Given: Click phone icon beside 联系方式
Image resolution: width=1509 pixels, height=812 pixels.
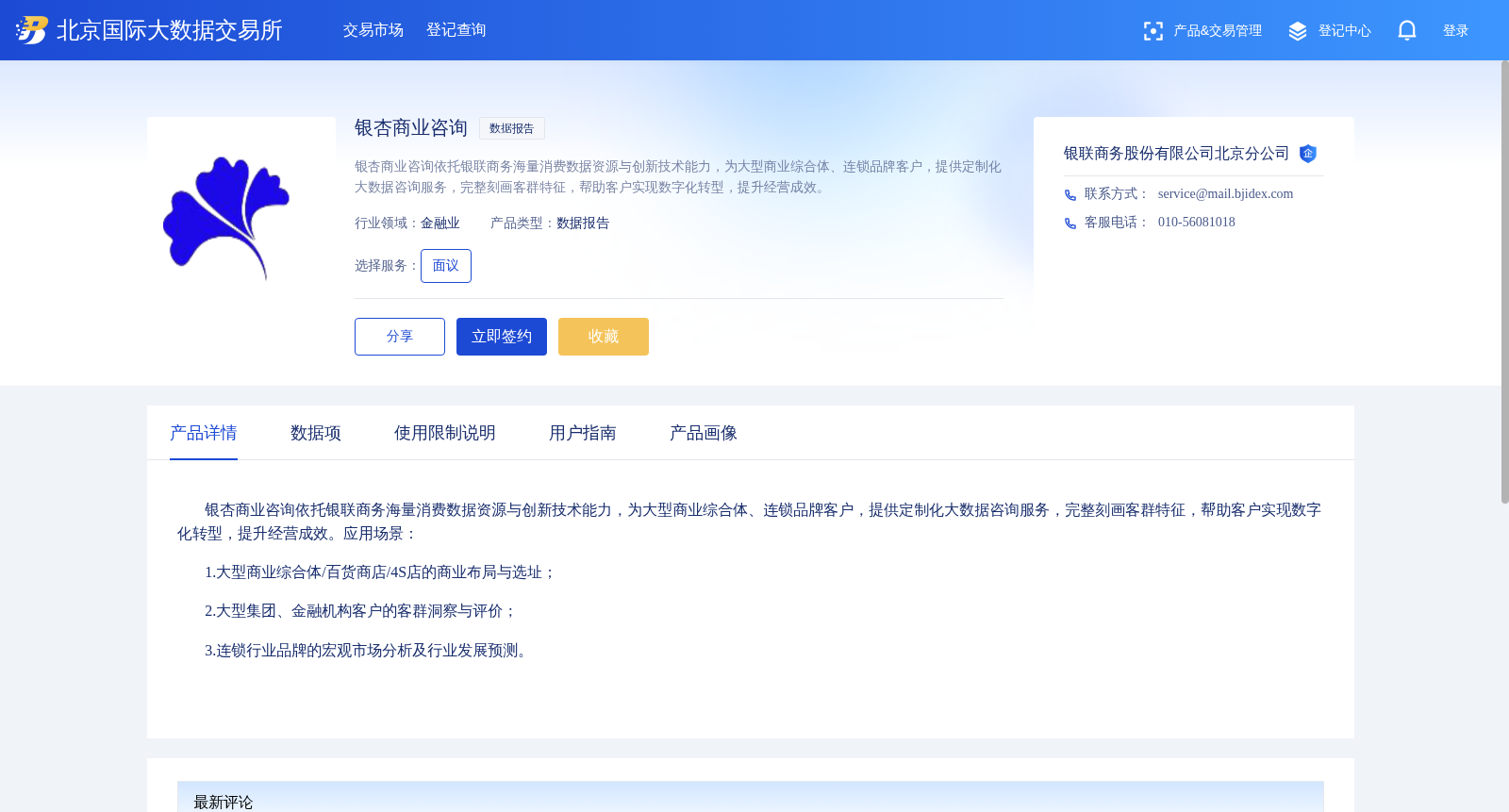Looking at the screenshot, I should pyautogui.click(x=1070, y=195).
